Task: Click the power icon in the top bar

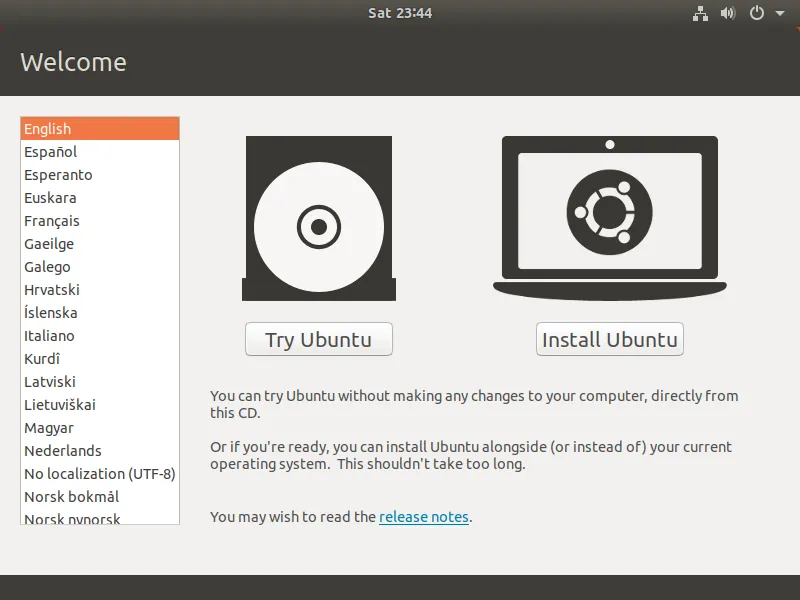Action: click(755, 14)
